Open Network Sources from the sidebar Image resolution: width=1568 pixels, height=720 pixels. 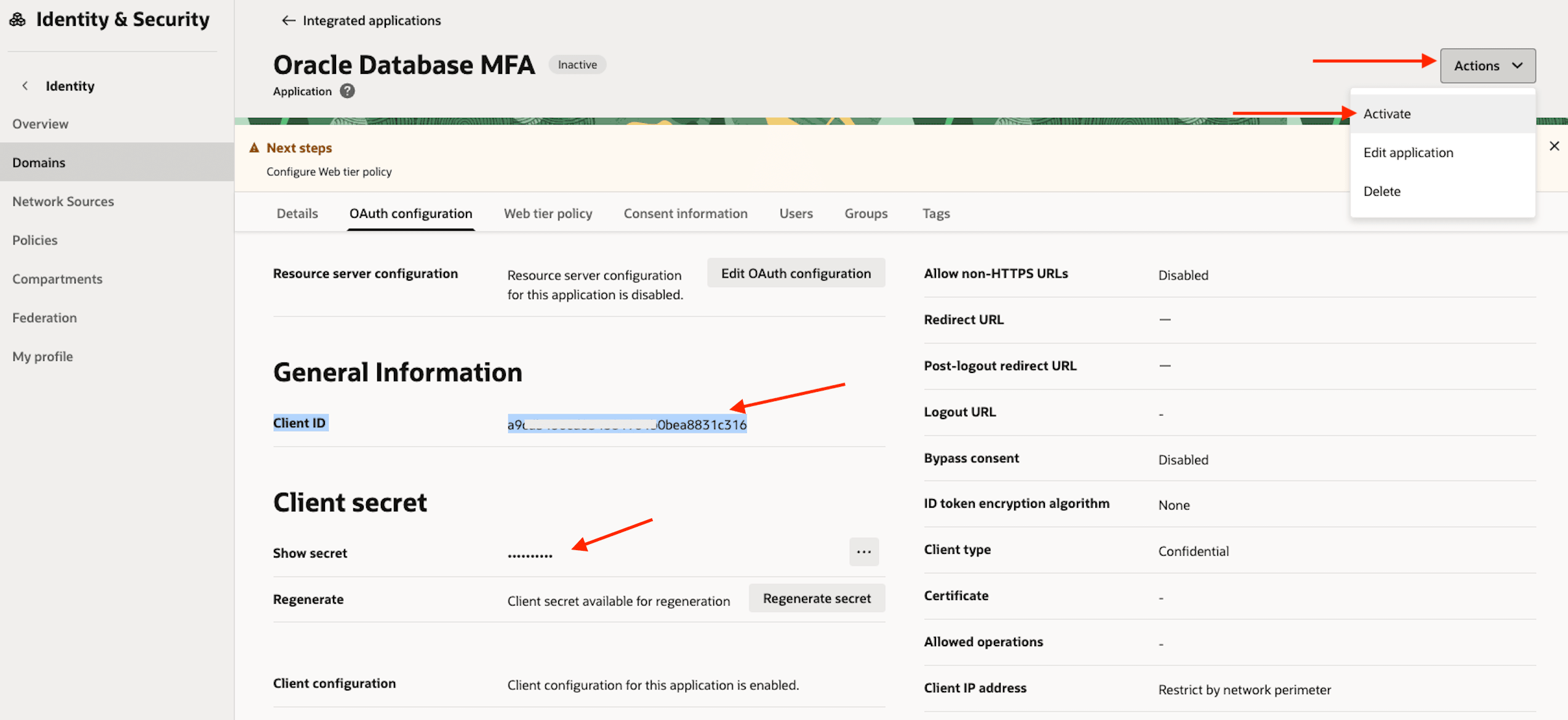point(63,201)
